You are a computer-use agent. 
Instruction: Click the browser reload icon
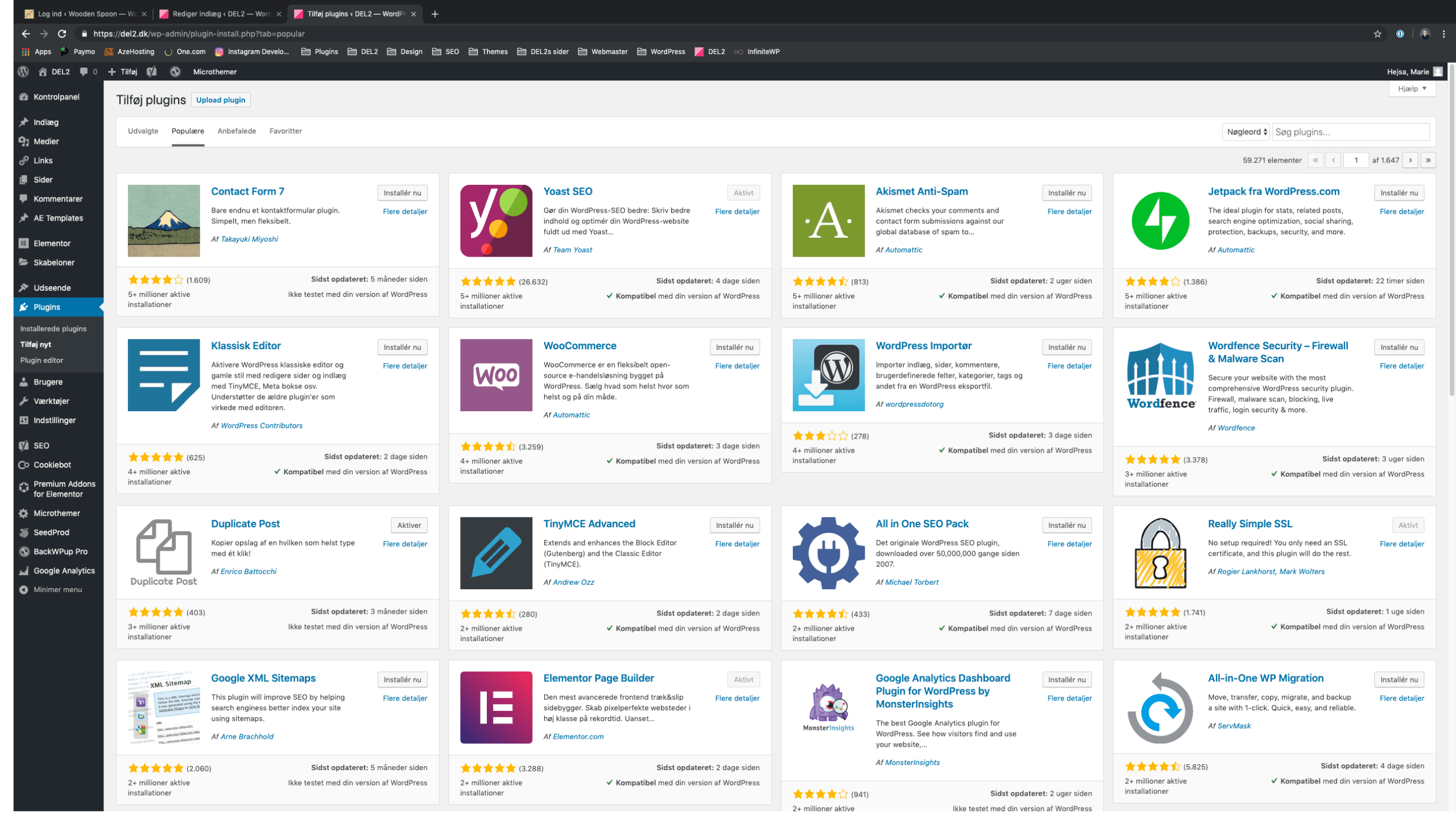tap(62, 34)
